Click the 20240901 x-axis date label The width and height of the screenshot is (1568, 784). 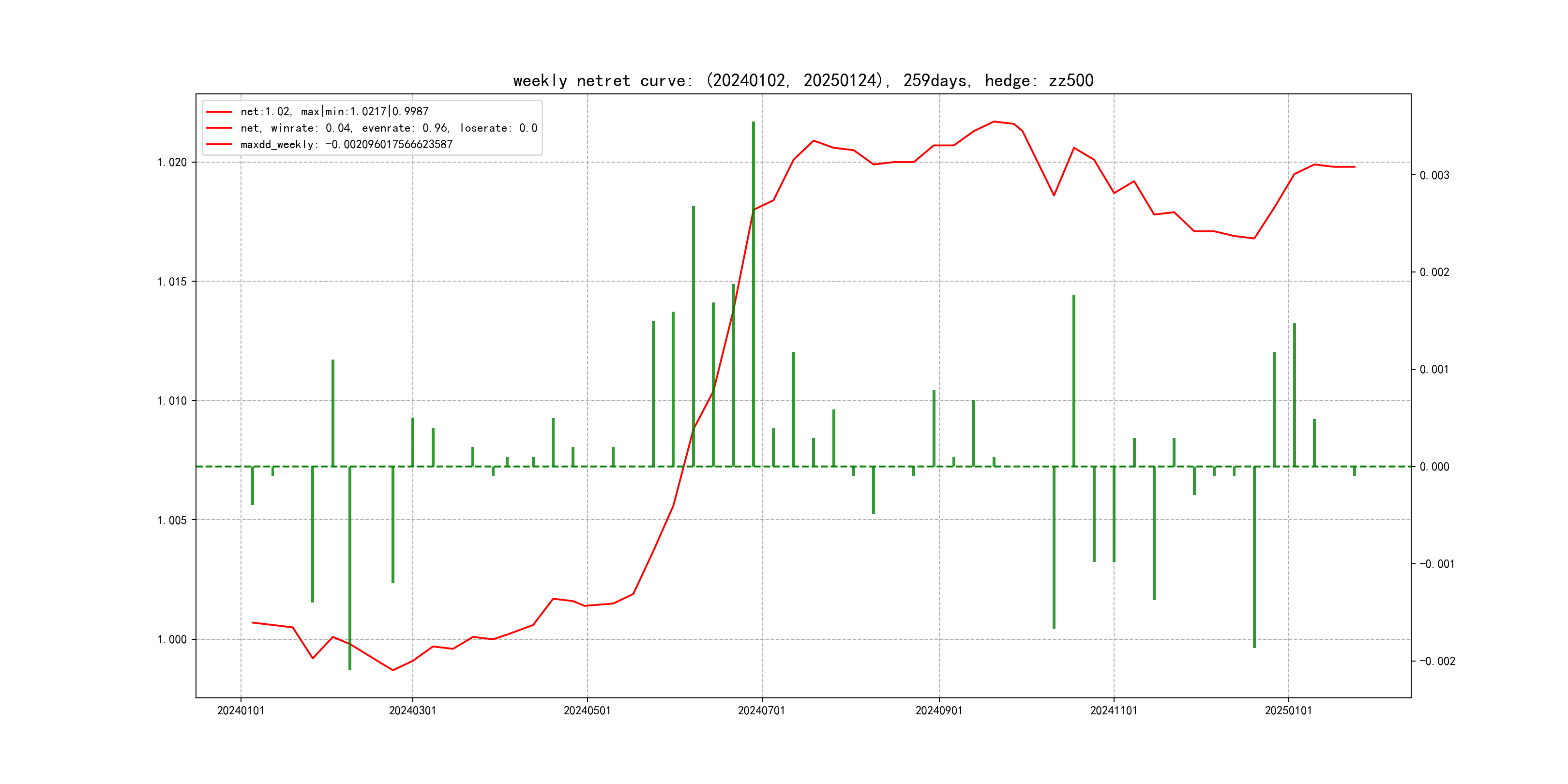click(x=938, y=710)
